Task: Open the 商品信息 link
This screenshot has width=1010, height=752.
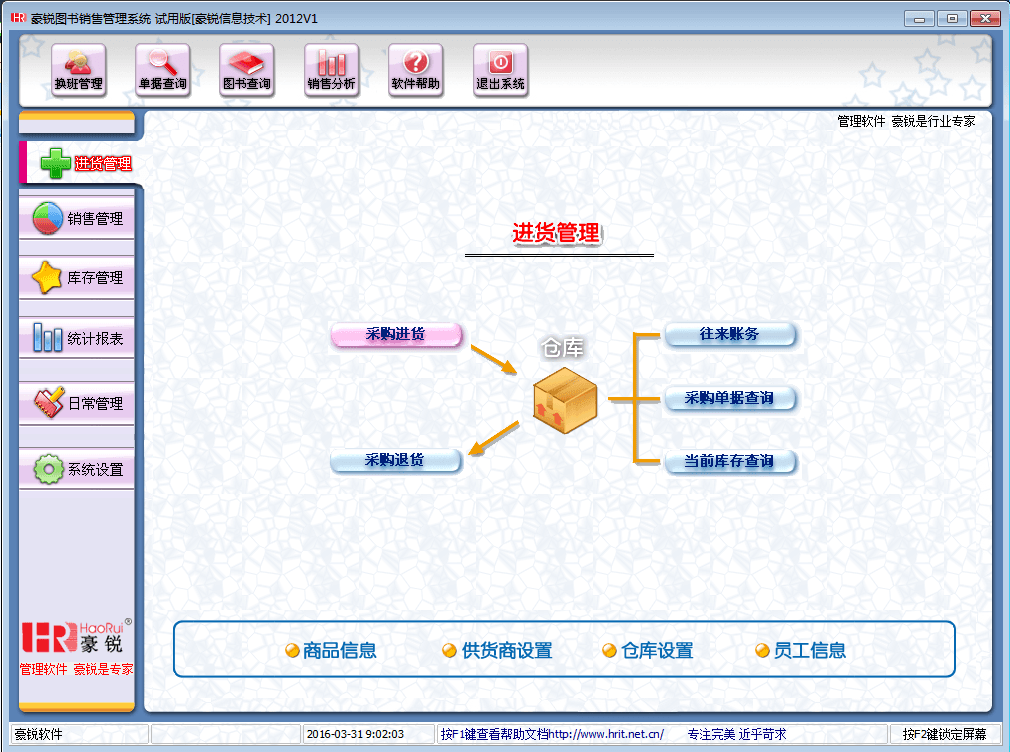Action: pos(339,651)
